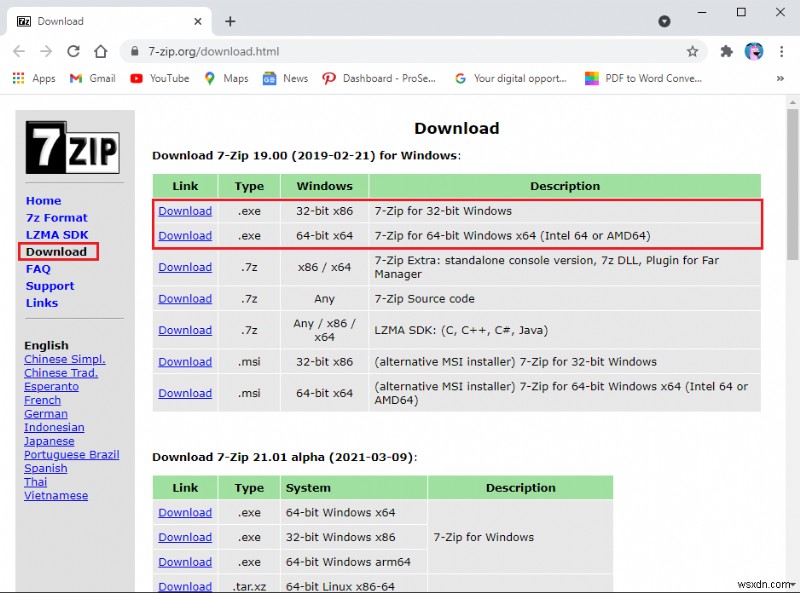Navigate back using the back arrow
Viewport: 800px width, 593px height.
tap(19, 51)
